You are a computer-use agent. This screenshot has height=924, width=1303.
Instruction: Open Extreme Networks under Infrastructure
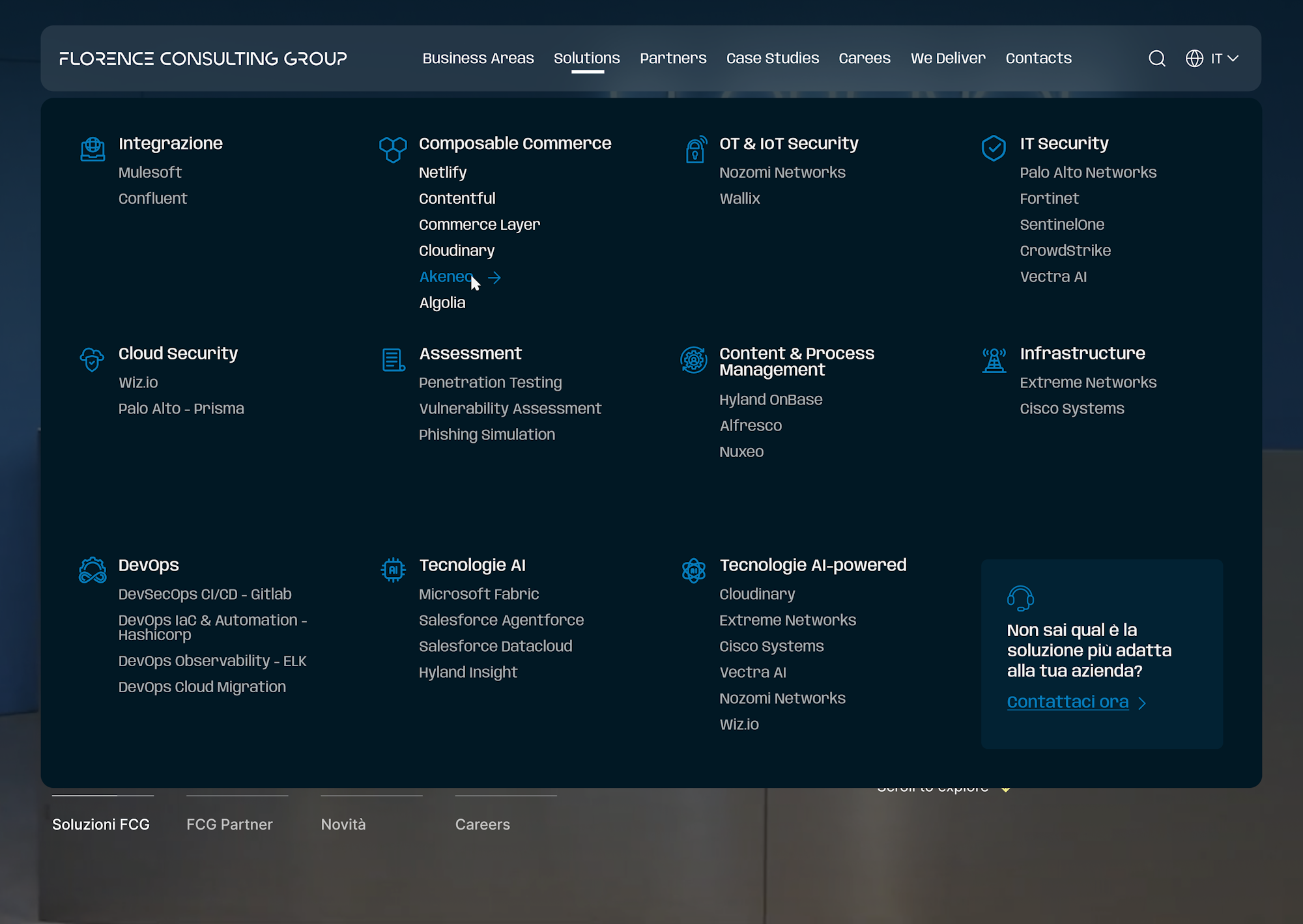[x=1088, y=383]
